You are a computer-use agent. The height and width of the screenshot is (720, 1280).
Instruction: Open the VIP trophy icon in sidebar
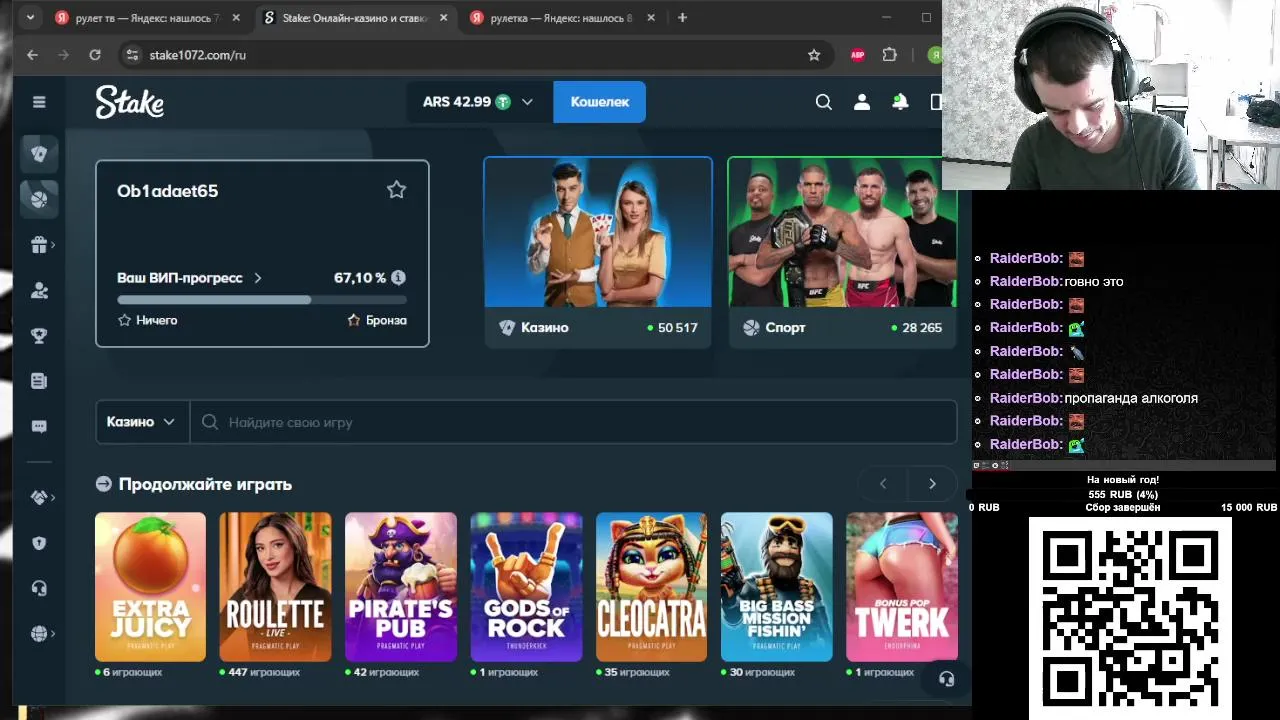[39, 336]
